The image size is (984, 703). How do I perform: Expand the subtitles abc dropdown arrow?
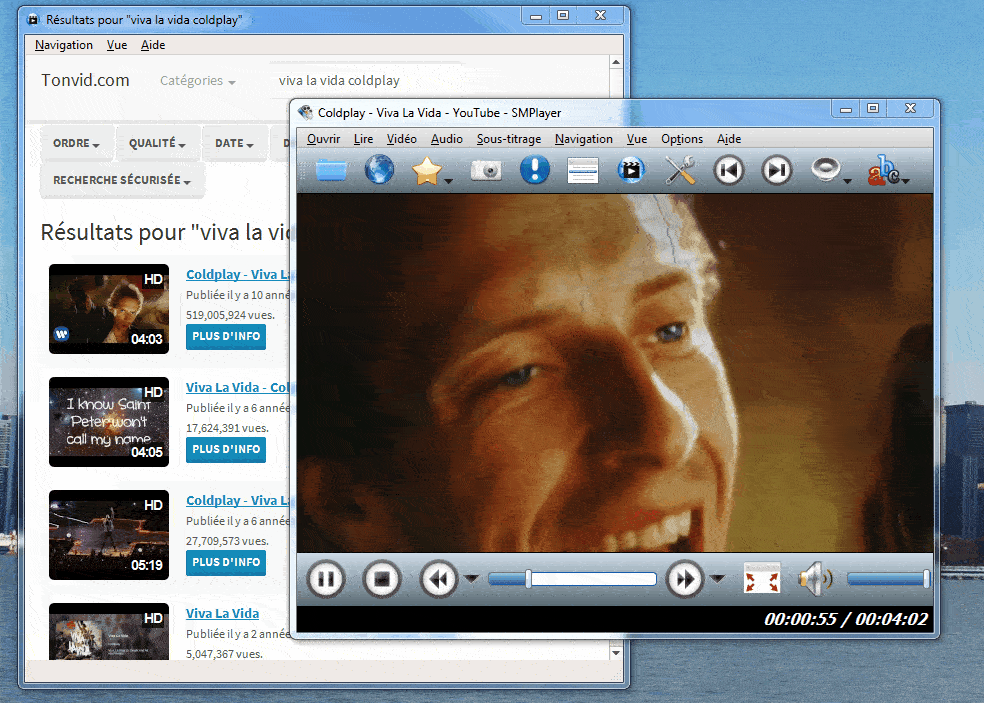point(906,181)
